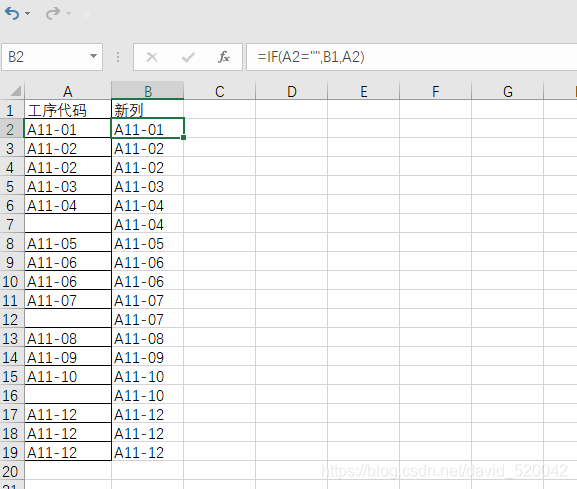The width and height of the screenshot is (577, 489).
Task: Click cell A11 containing A11-07
Action: pos(68,300)
